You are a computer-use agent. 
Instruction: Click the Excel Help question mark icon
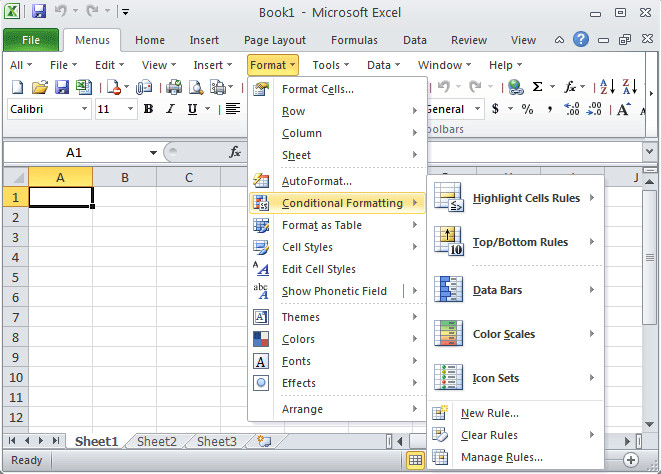(581, 40)
